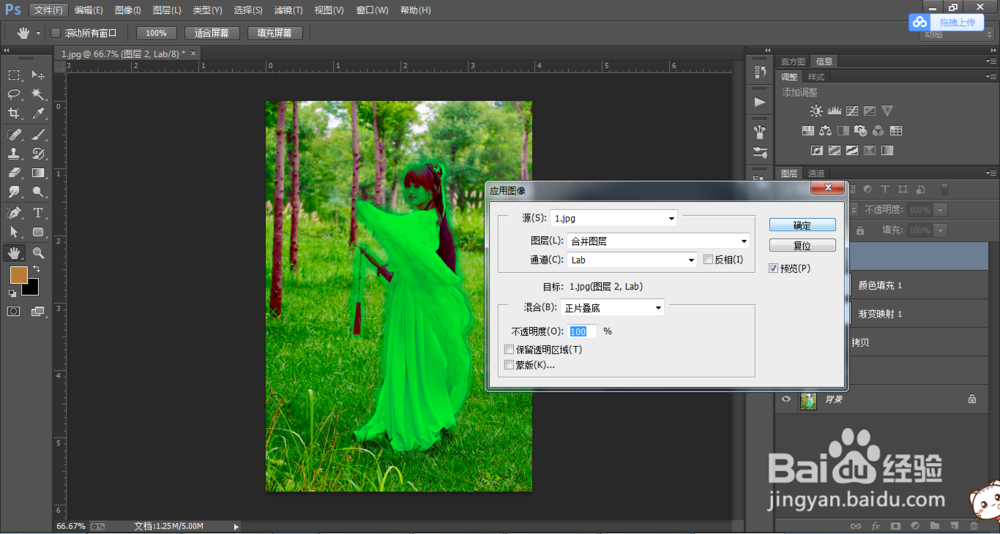This screenshot has width=1000, height=534.
Task: Select the Crop tool
Action: coord(14,114)
